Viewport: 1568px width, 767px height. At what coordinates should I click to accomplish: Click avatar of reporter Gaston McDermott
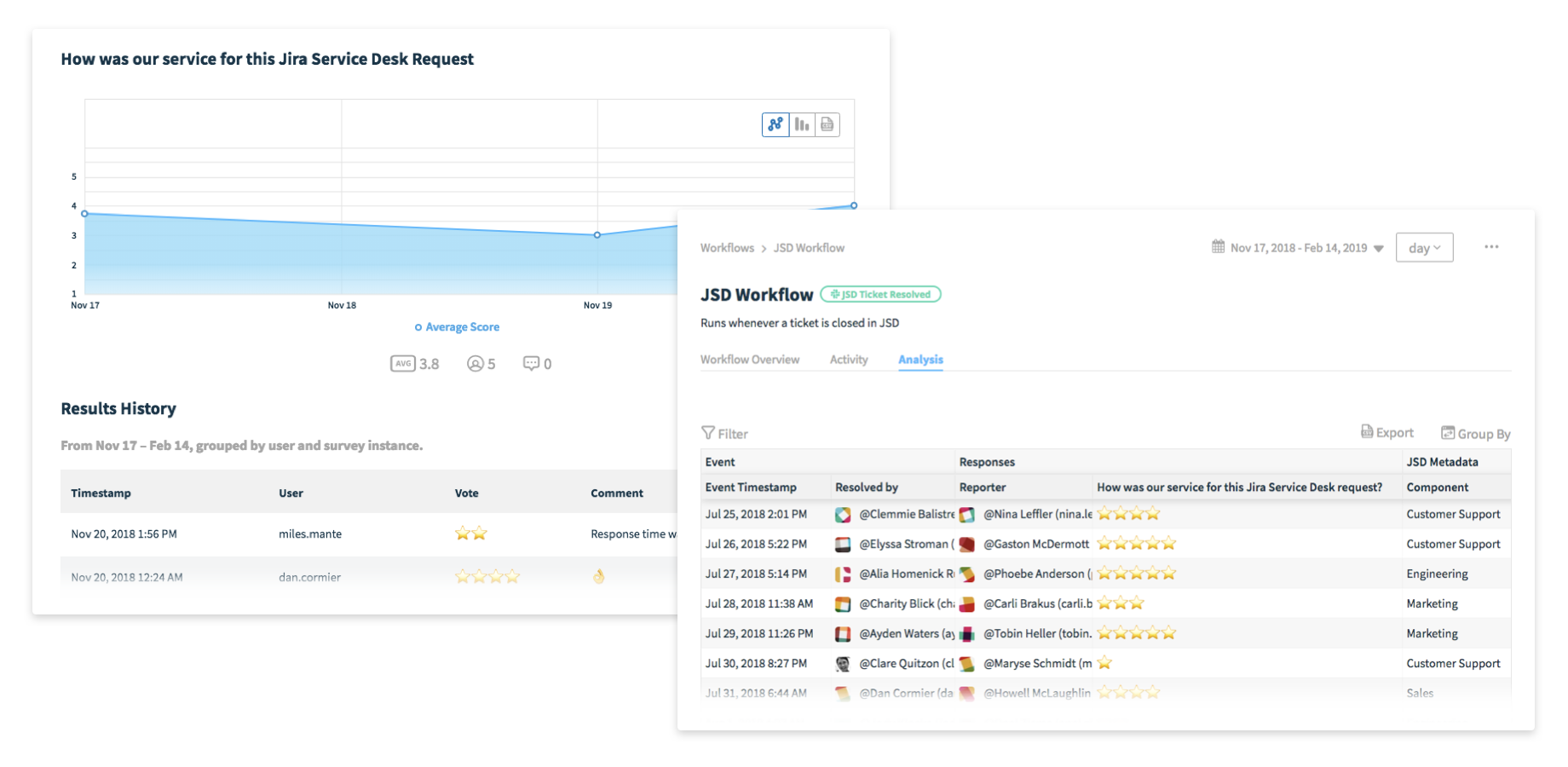point(967,545)
